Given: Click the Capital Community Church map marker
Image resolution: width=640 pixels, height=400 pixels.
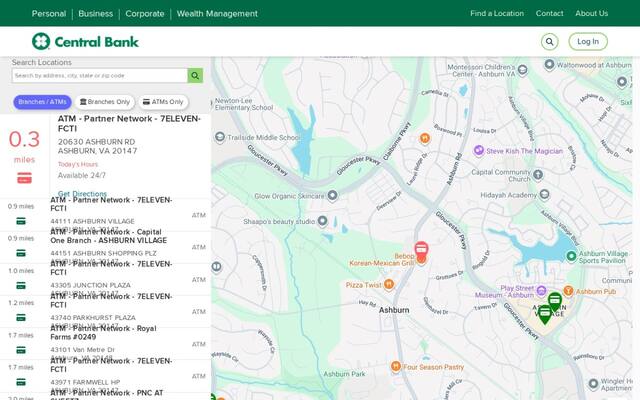Looking at the screenshot, I should [538, 175].
